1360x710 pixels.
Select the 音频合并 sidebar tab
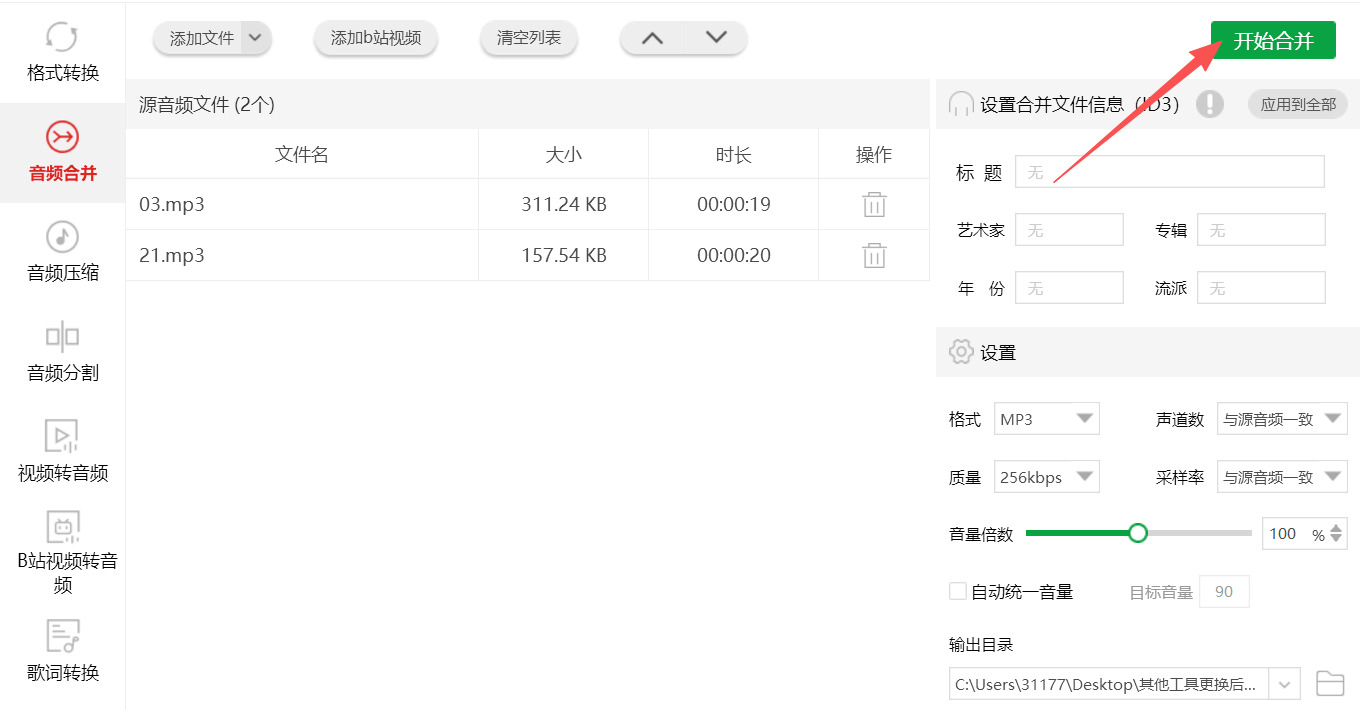pyautogui.click(x=62, y=152)
